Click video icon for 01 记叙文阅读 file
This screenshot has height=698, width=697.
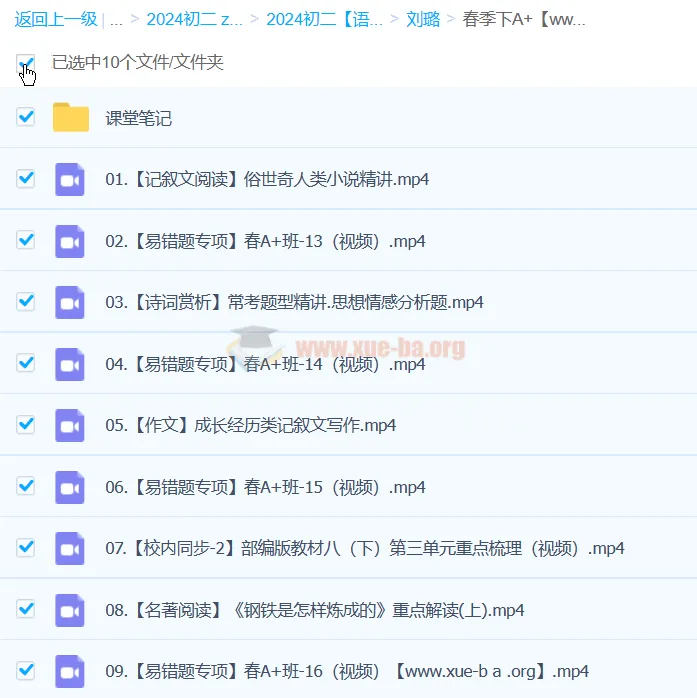pos(70,179)
